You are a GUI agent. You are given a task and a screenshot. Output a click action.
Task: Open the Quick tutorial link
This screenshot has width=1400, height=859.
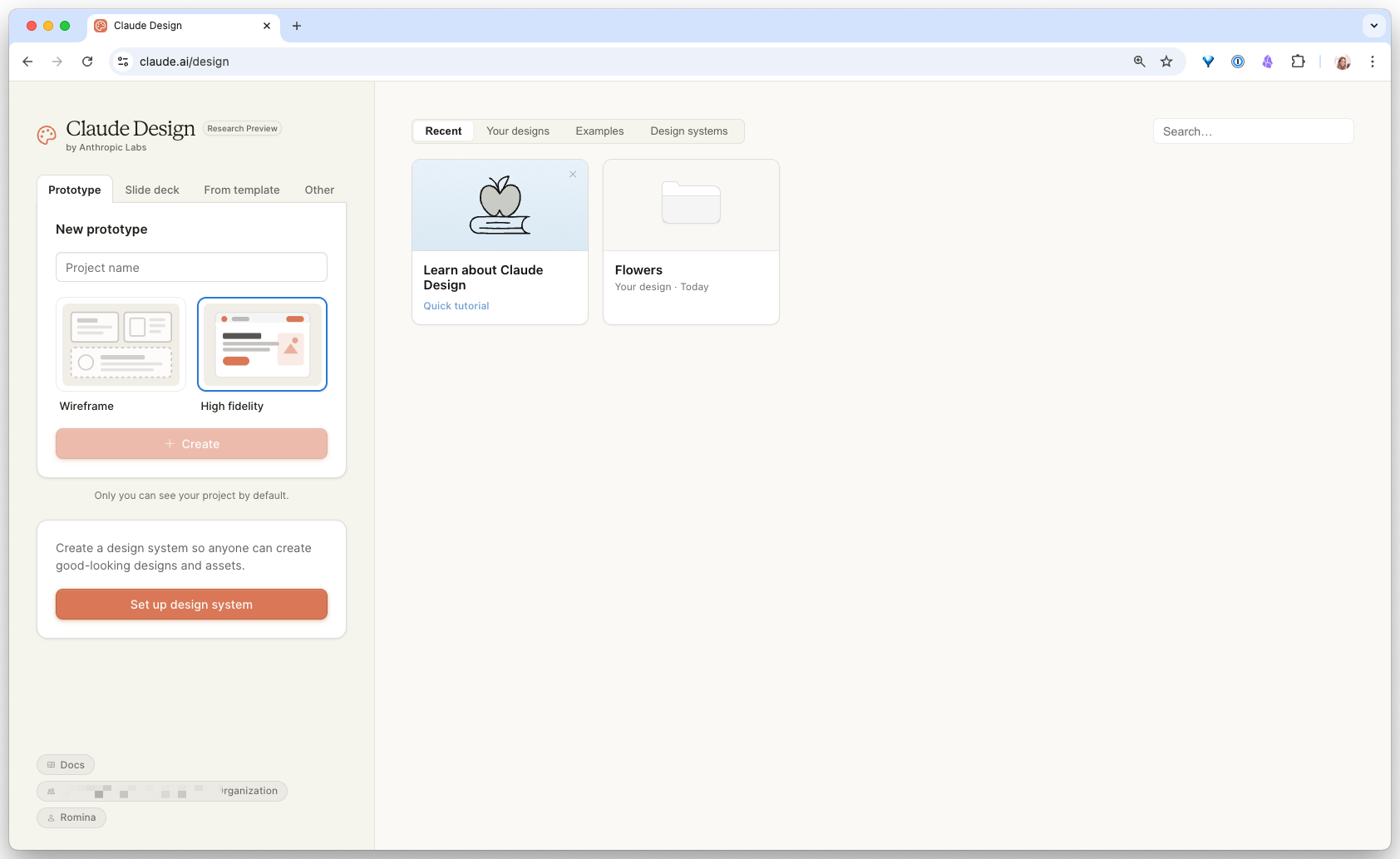tap(456, 306)
